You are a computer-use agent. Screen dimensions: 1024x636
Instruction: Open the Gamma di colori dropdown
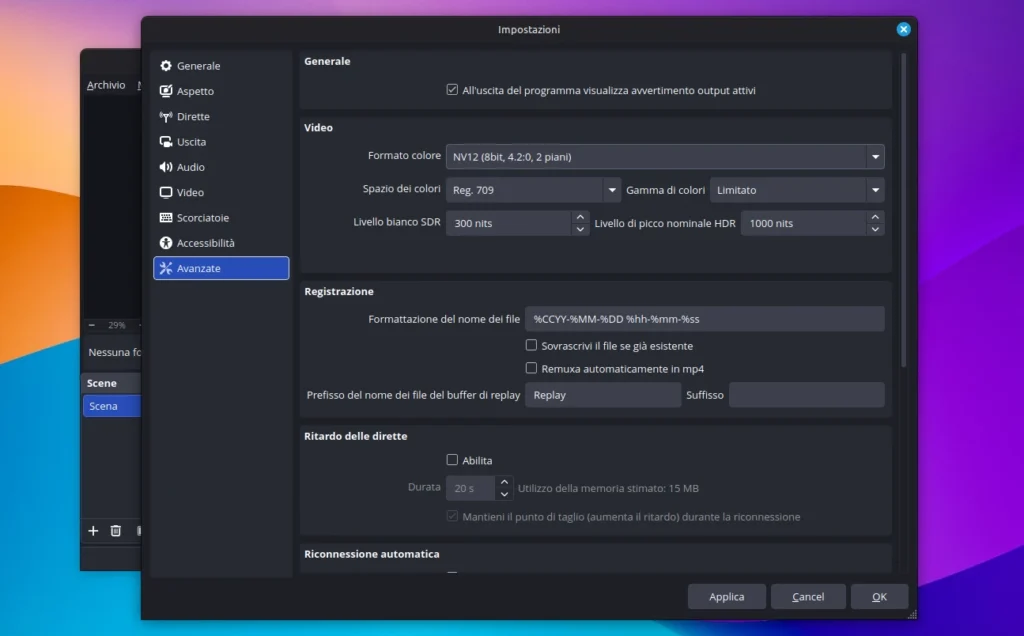click(796, 190)
